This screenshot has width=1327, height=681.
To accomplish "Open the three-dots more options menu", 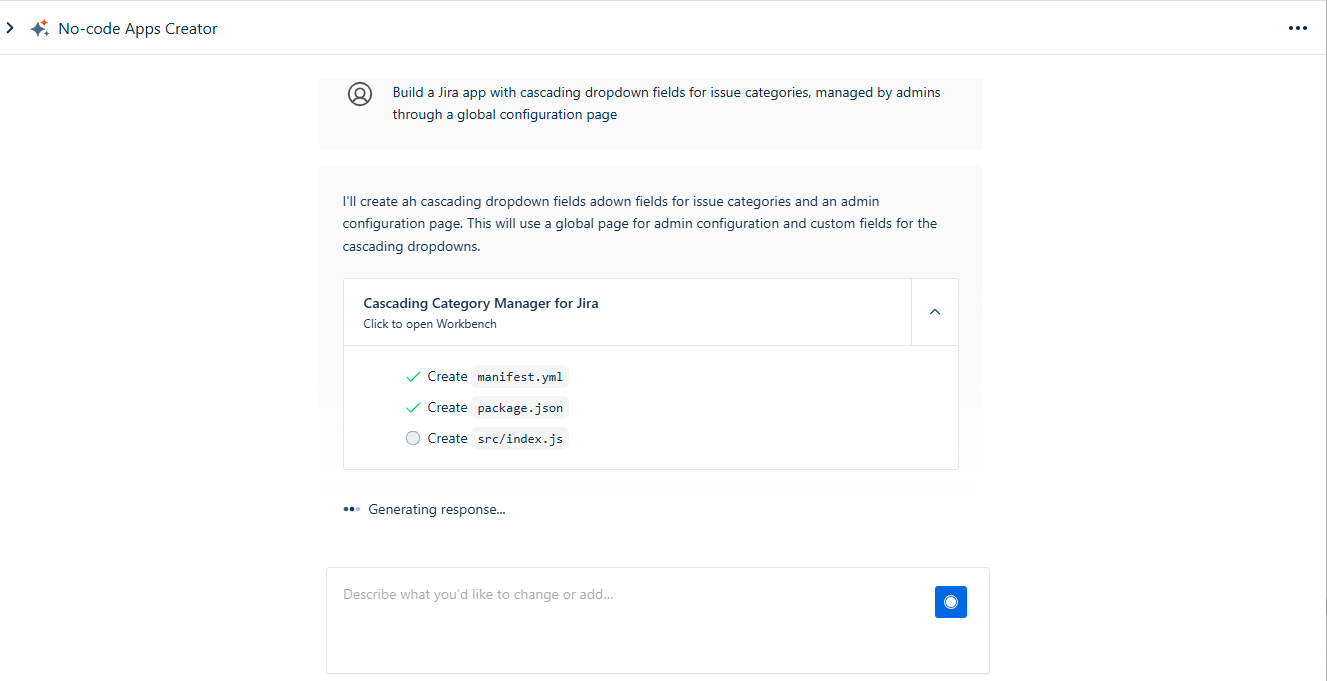I will point(1297,28).
